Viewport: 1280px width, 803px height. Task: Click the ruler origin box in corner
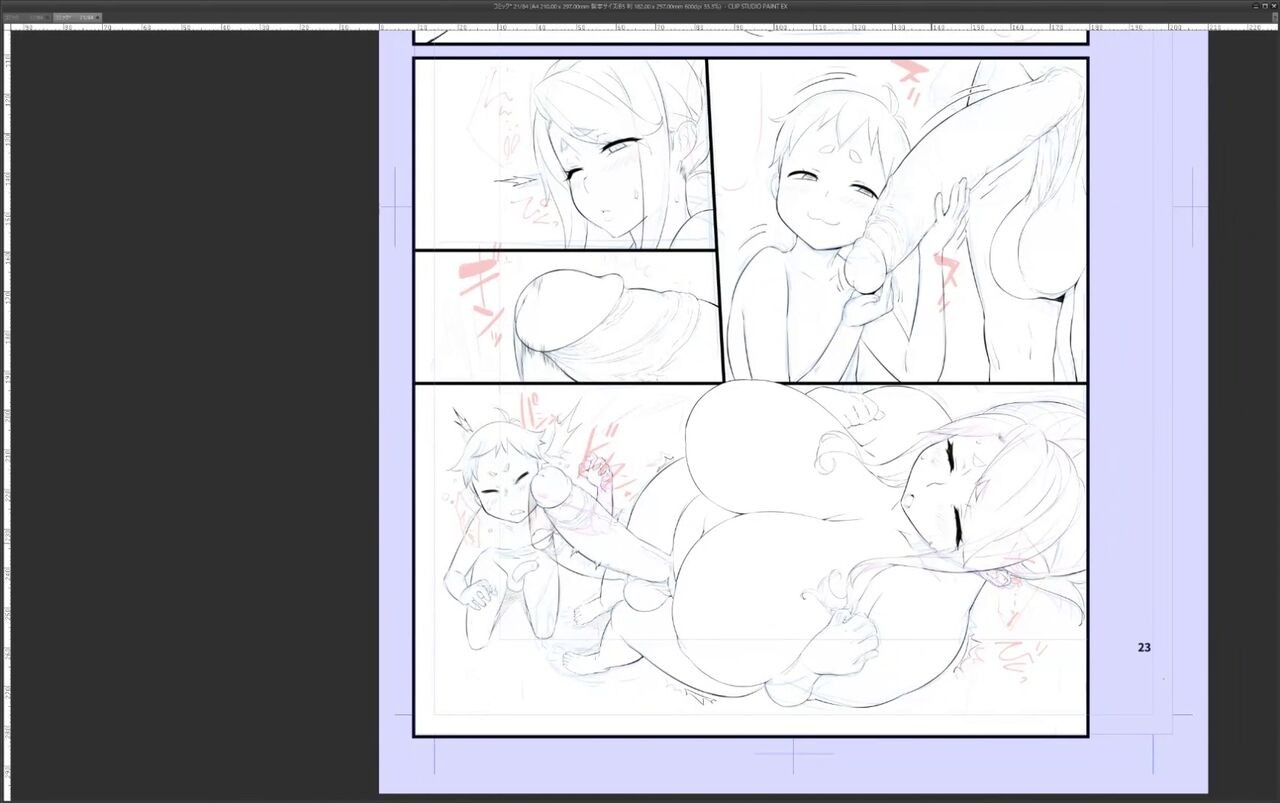click(x=4, y=27)
